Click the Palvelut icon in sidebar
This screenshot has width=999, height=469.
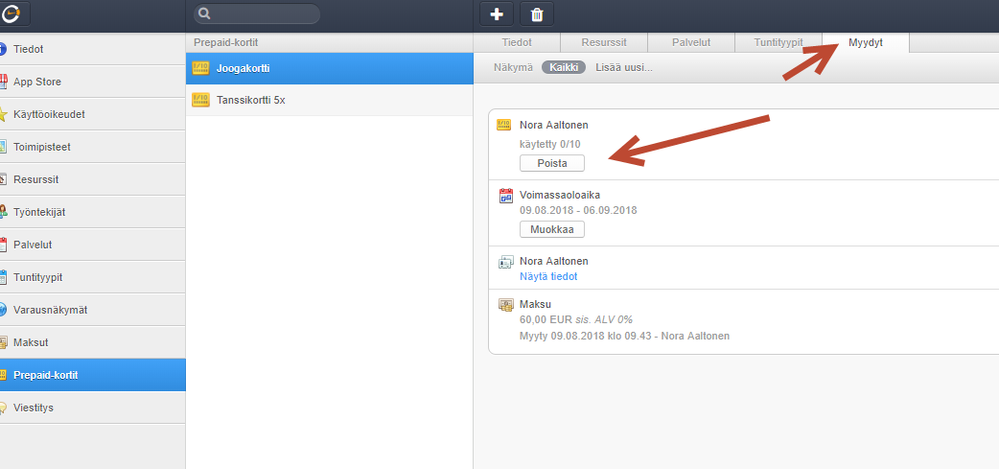point(3,245)
